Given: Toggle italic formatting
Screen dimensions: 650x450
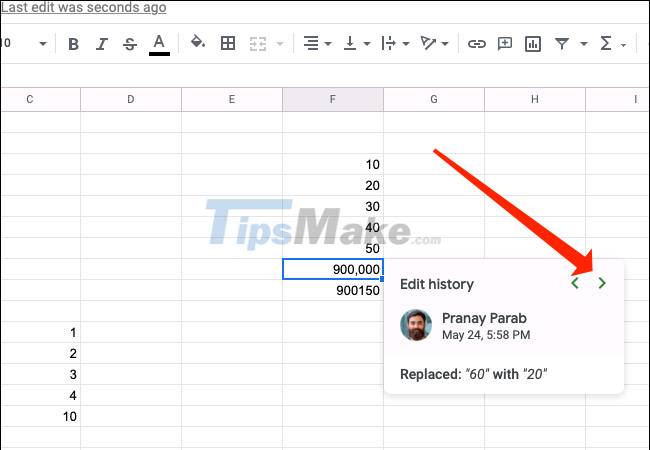Looking at the screenshot, I should (x=102, y=44).
